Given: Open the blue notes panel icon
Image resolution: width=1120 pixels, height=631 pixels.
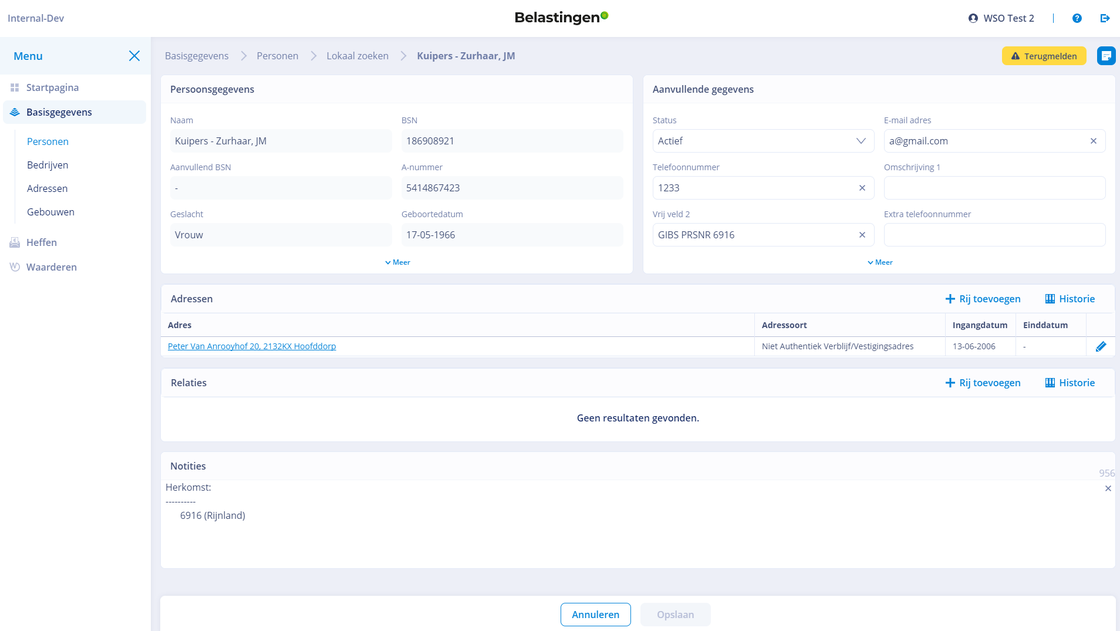Looking at the screenshot, I should click(1106, 56).
